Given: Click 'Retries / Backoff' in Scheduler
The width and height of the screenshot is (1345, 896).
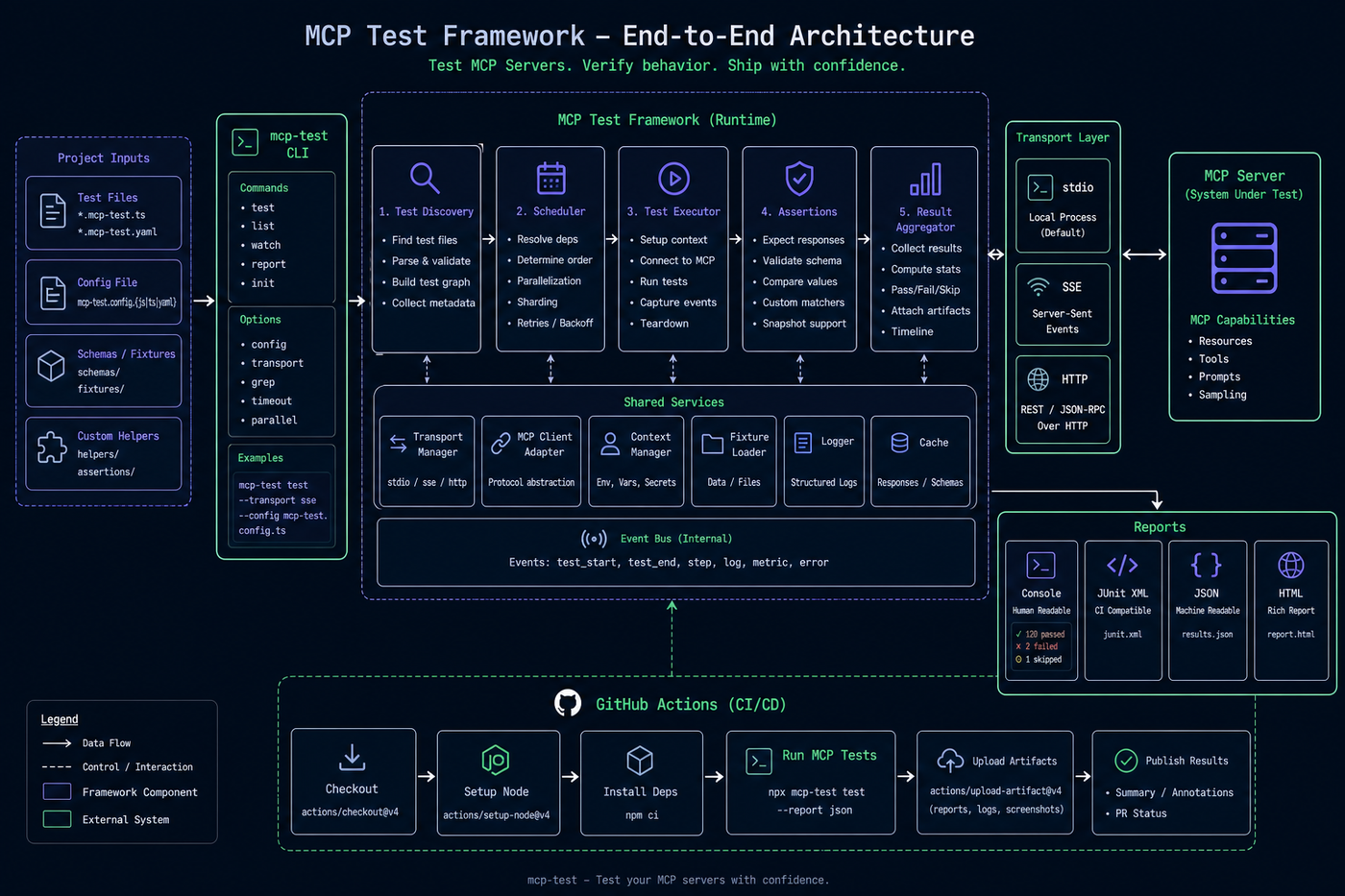Looking at the screenshot, I should tap(555, 323).
